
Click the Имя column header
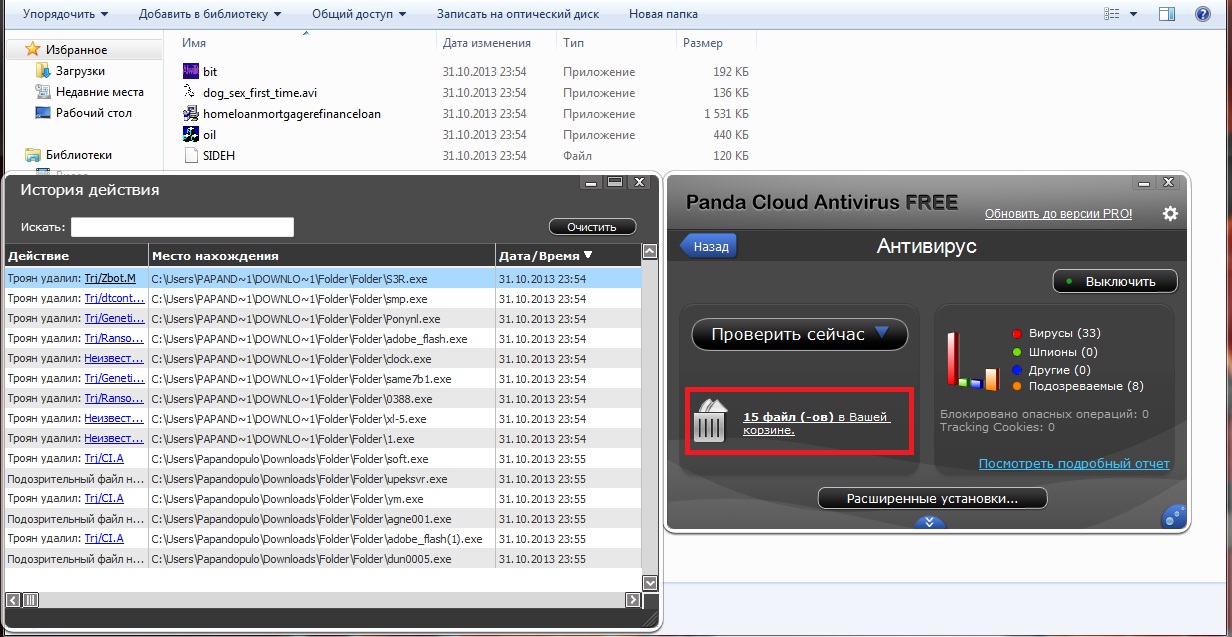[195, 43]
